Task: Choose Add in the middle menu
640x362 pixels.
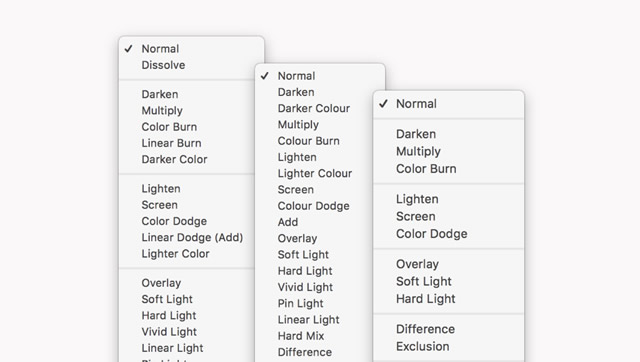Action: (288, 222)
